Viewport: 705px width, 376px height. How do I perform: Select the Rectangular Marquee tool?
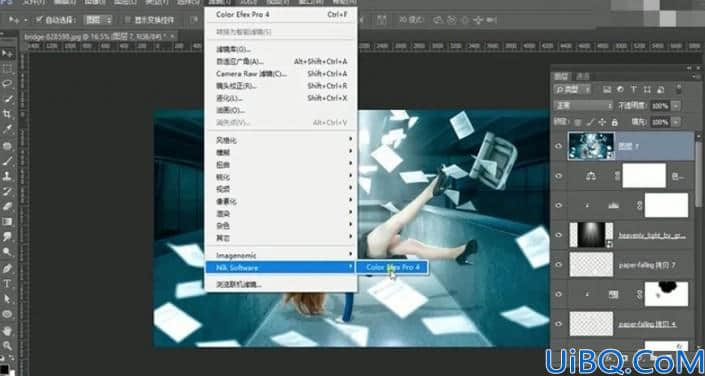[7, 68]
